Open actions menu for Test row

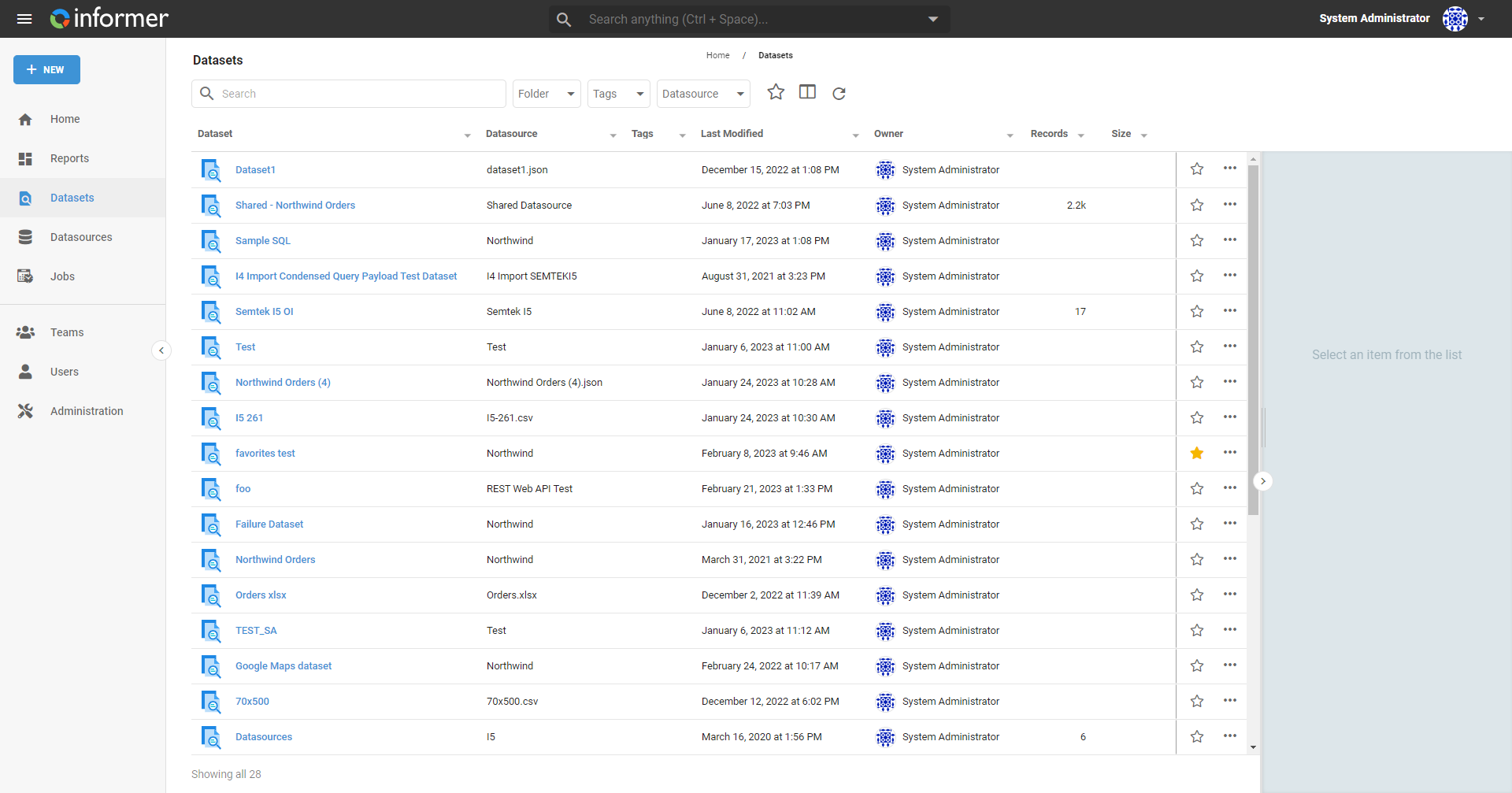tap(1230, 346)
